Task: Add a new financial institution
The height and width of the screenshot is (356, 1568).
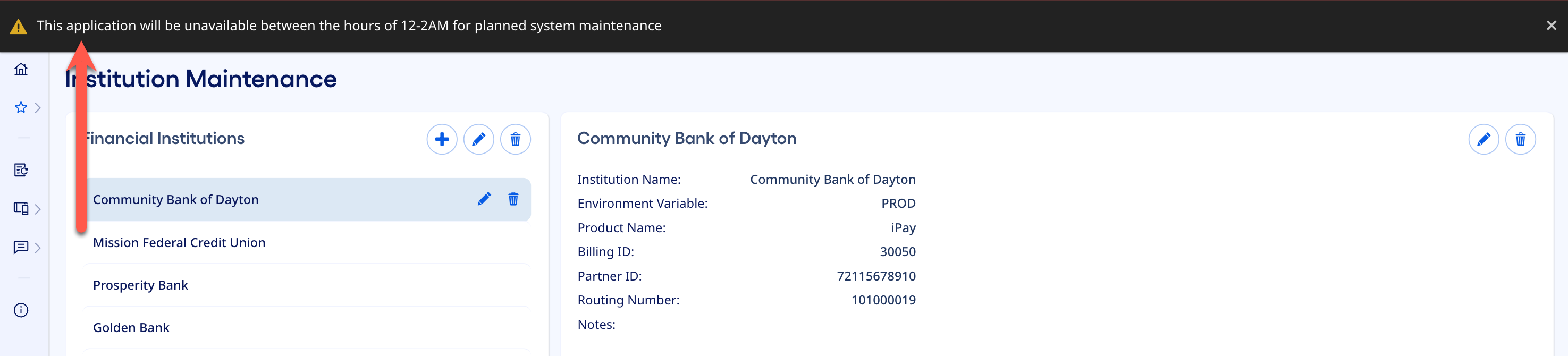Action: click(x=442, y=139)
